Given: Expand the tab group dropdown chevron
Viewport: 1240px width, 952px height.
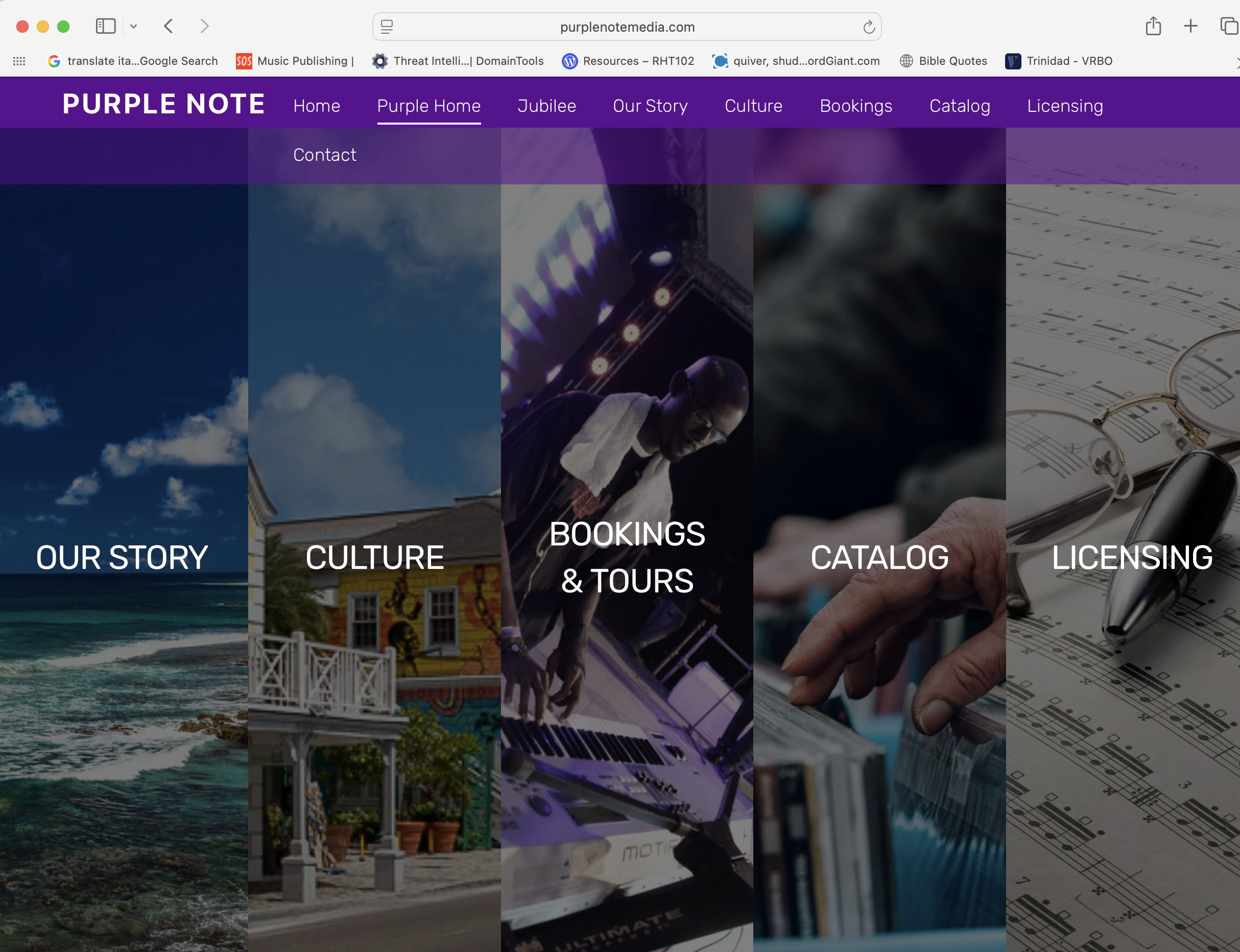Looking at the screenshot, I should pos(134,26).
